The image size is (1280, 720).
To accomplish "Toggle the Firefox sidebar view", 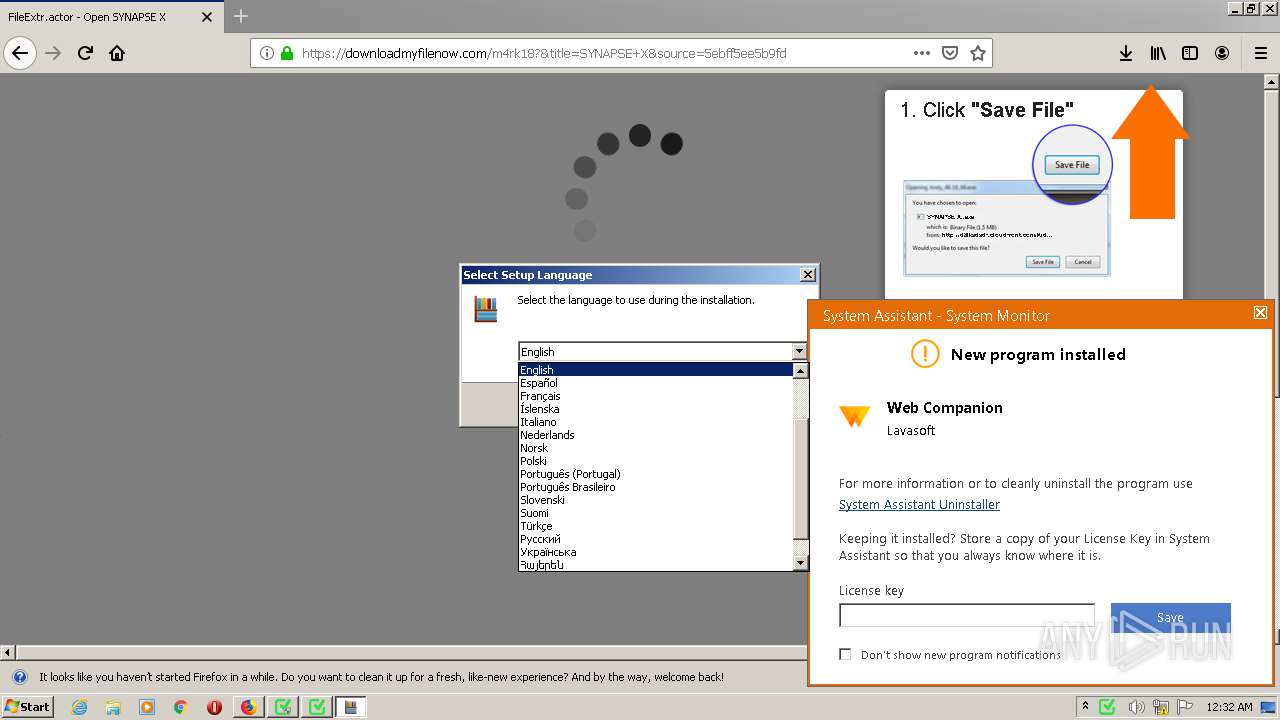I will pos(1190,53).
